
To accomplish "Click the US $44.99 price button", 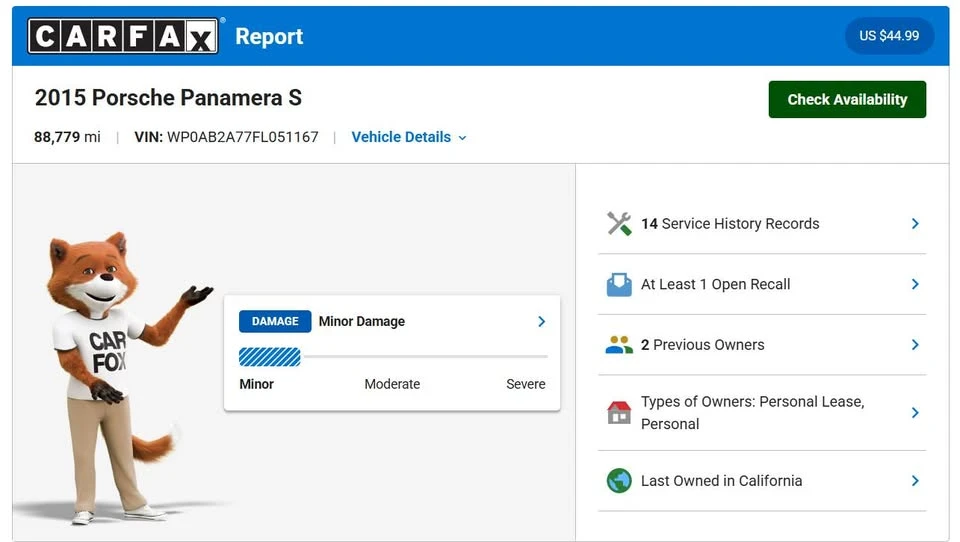I will pyautogui.click(x=889, y=36).
